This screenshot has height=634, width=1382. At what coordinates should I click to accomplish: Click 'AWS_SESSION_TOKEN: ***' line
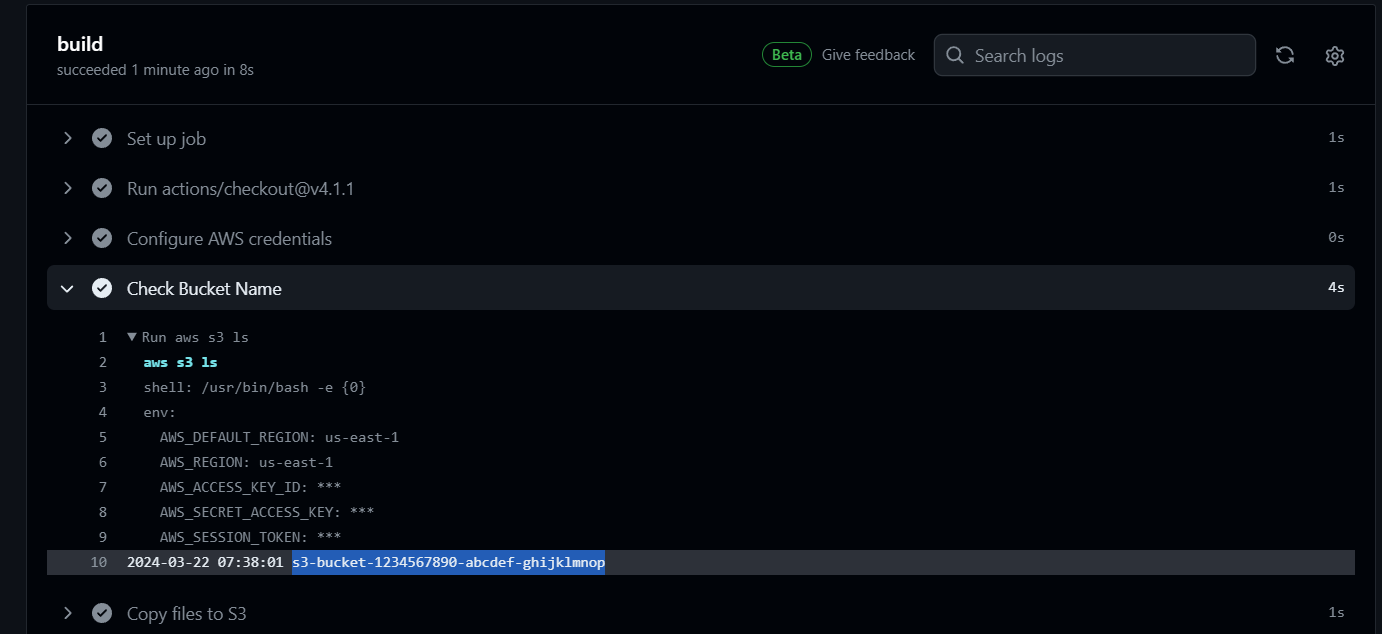[250, 537]
